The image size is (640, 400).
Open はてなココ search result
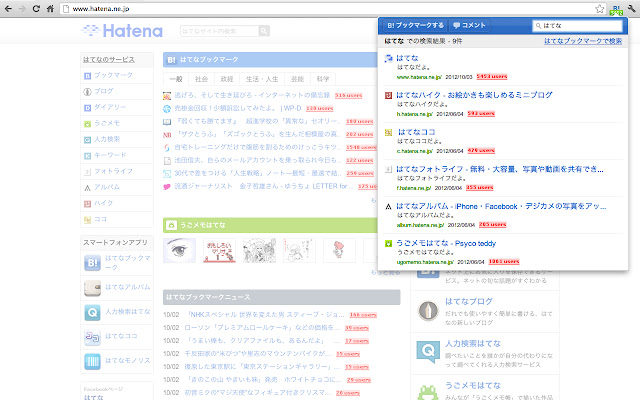[416, 132]
